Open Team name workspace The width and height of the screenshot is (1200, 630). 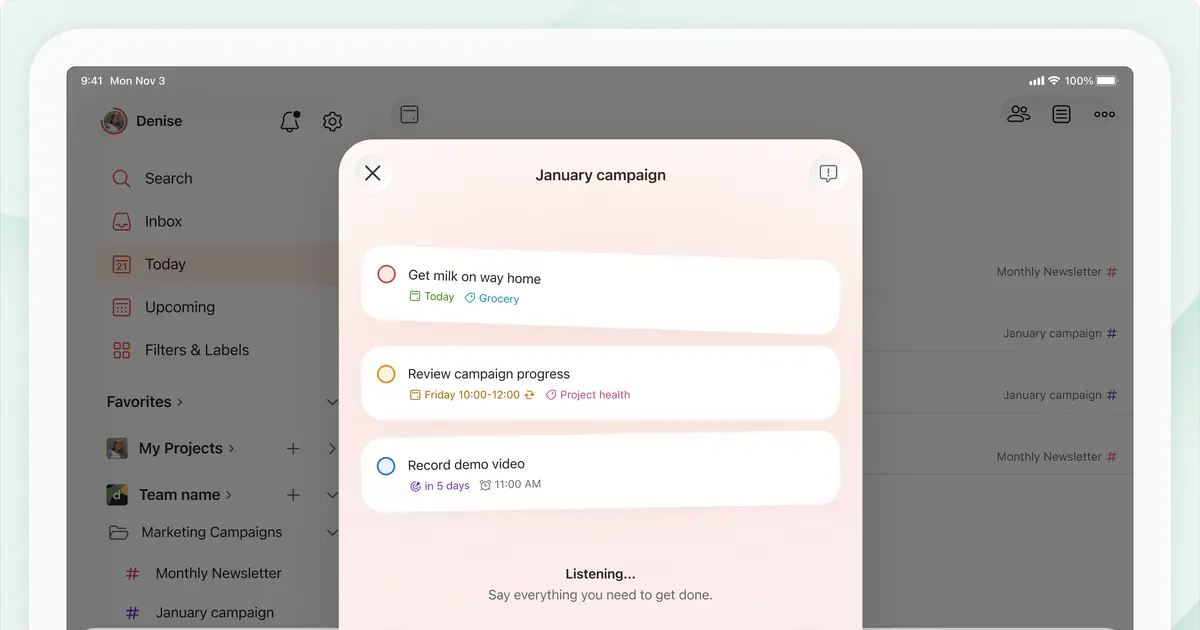point(185,494)
